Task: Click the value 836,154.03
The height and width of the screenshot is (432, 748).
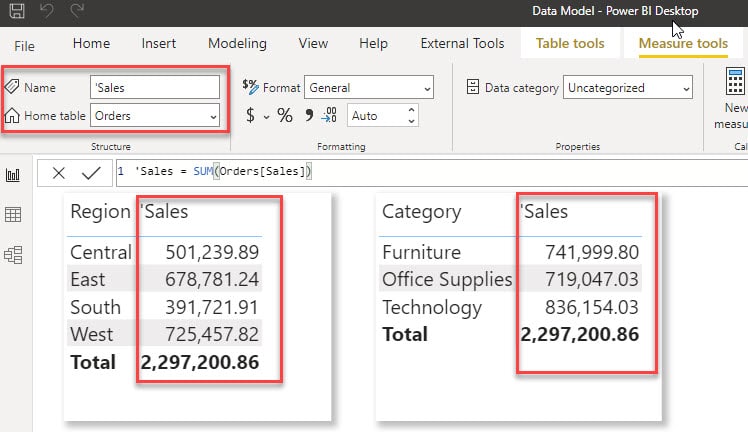Action: point(592,307)
